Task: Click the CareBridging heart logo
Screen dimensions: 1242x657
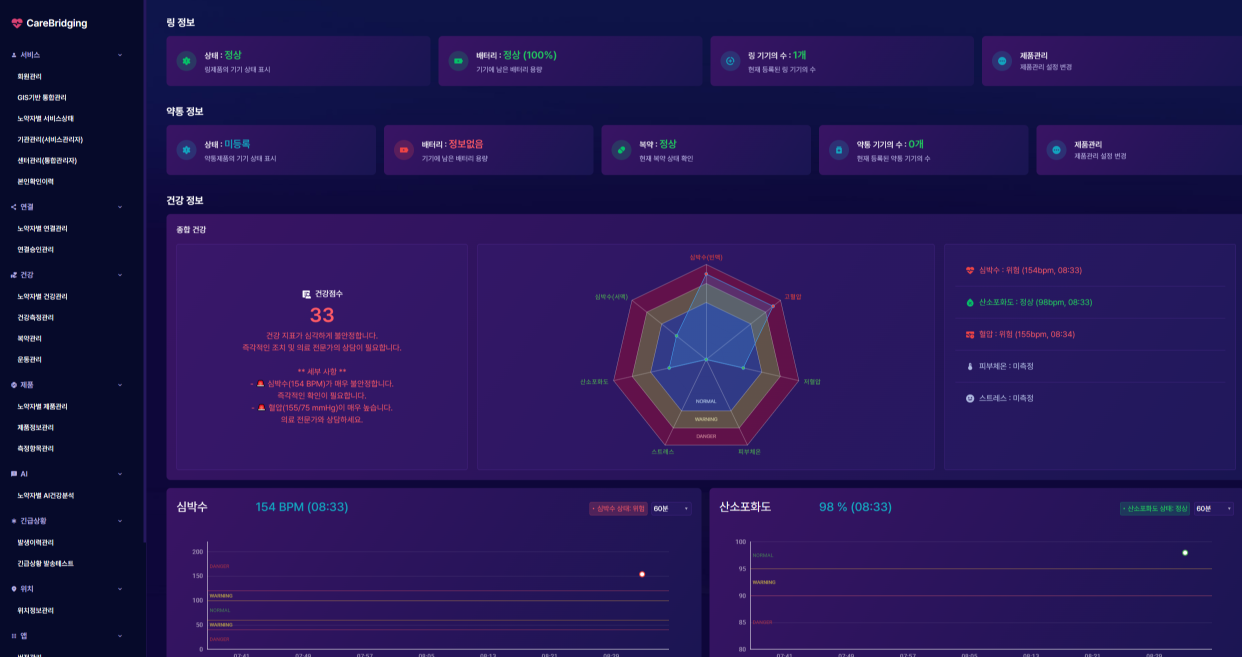Action: click(17, 23)
